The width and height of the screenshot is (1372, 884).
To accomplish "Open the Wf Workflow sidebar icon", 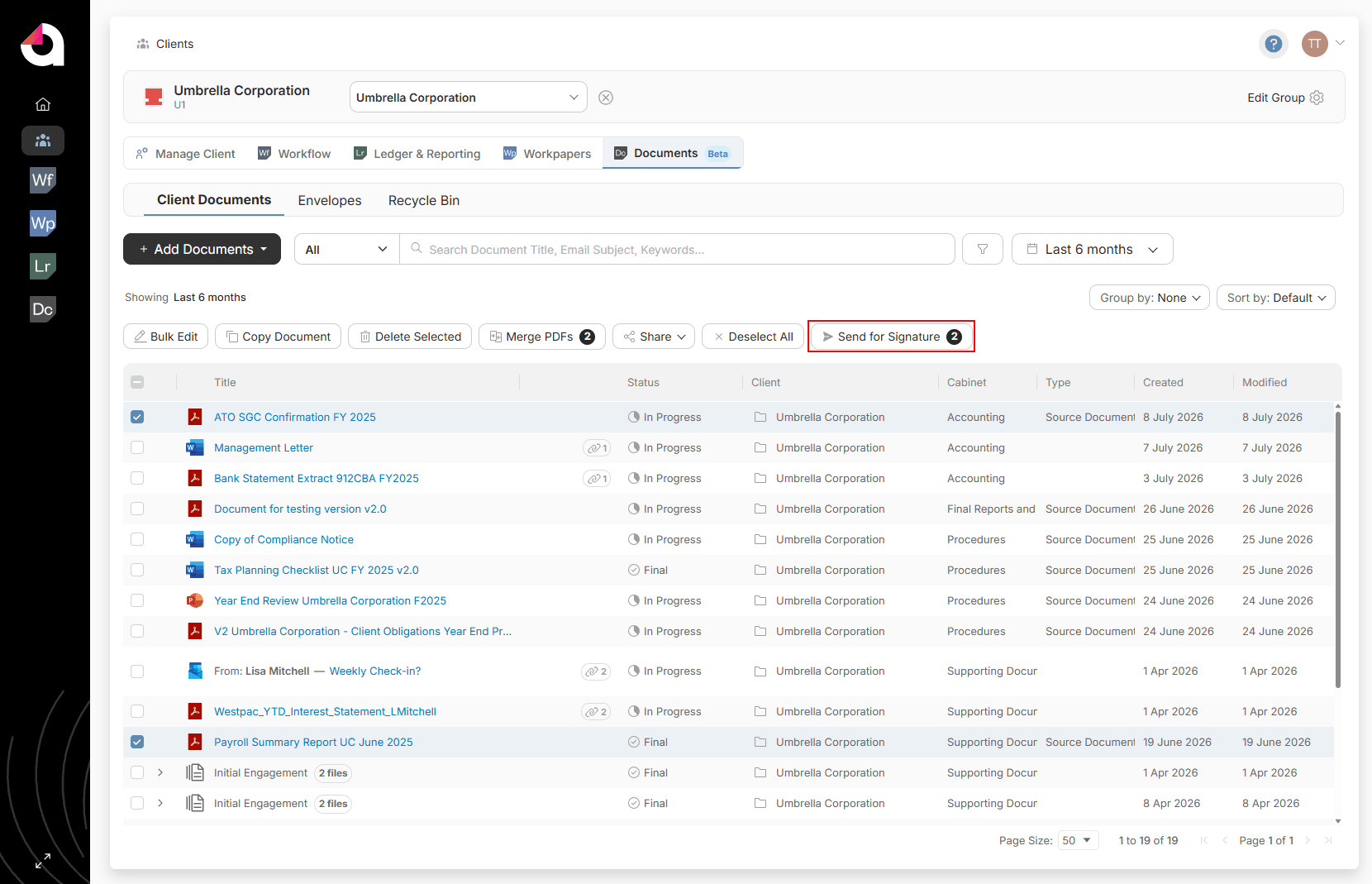I will click(43, 180).
